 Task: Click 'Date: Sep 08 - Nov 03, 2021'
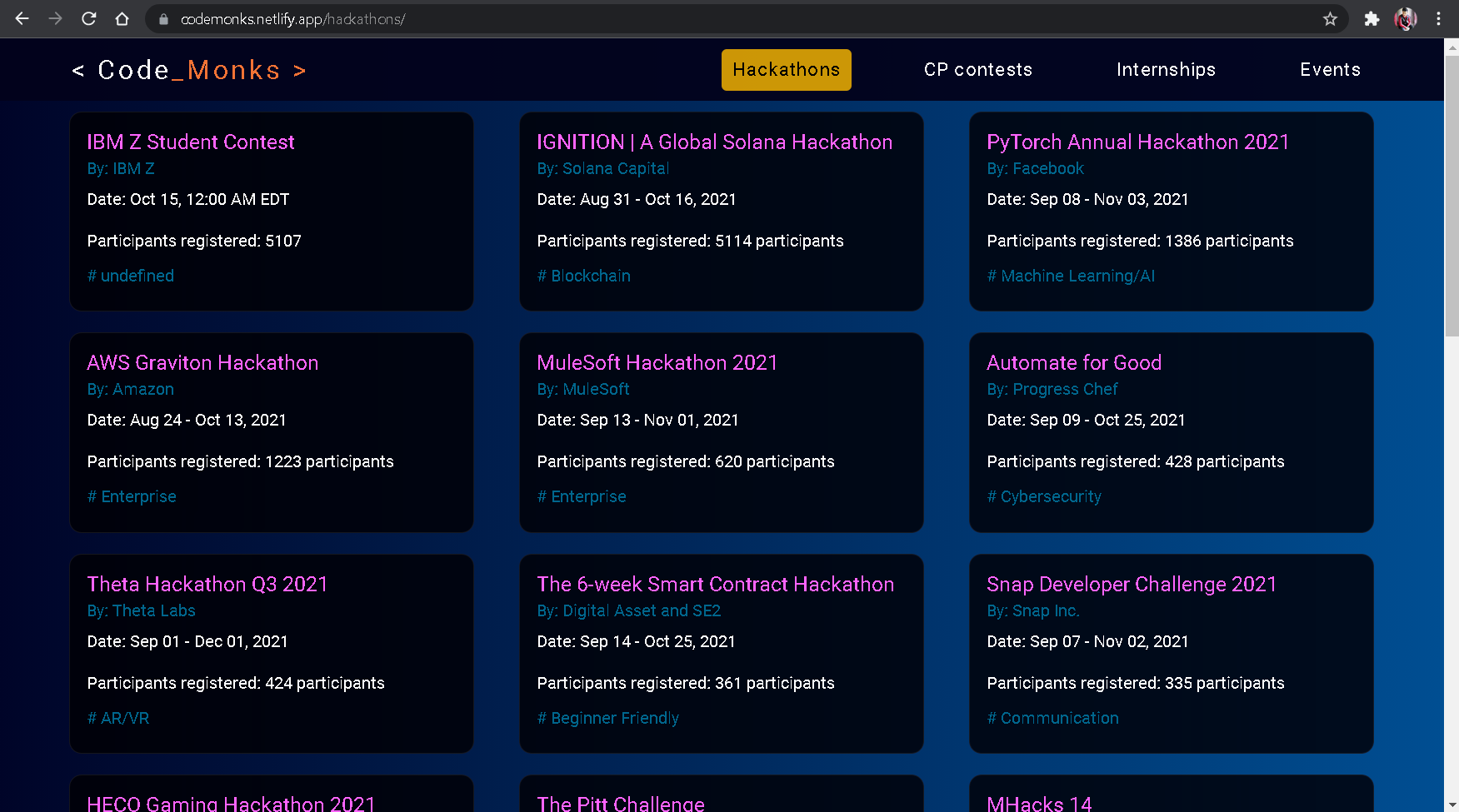coord(1088,200)
